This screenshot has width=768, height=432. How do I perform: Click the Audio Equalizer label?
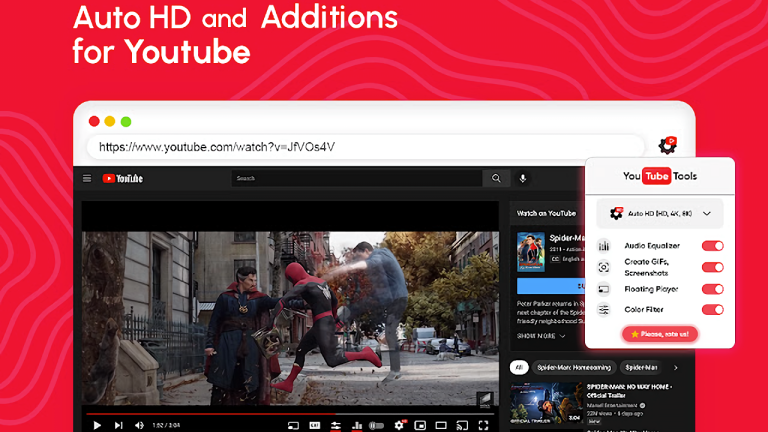[652, 245]
